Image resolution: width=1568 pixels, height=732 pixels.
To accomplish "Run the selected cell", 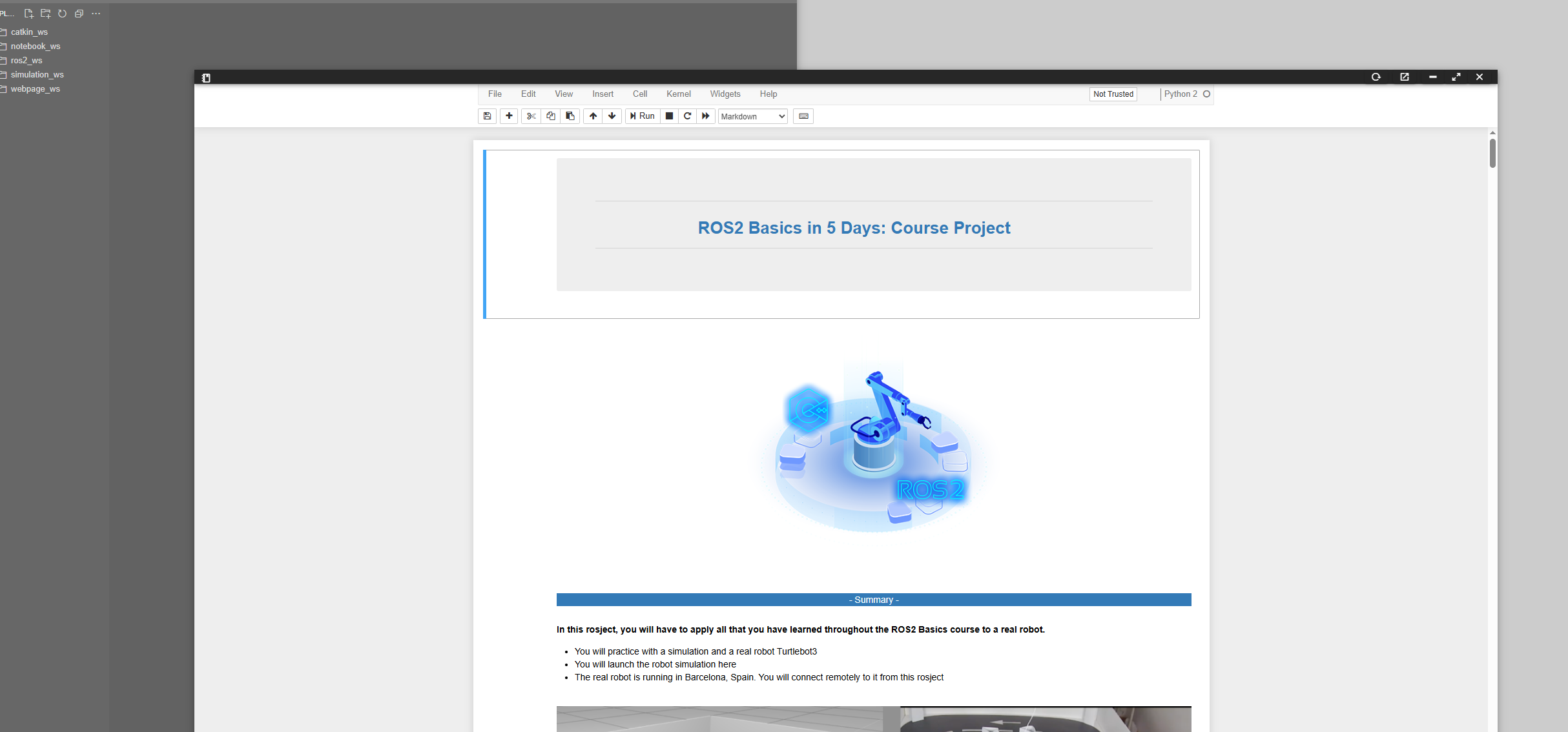I will pos(643,116).
